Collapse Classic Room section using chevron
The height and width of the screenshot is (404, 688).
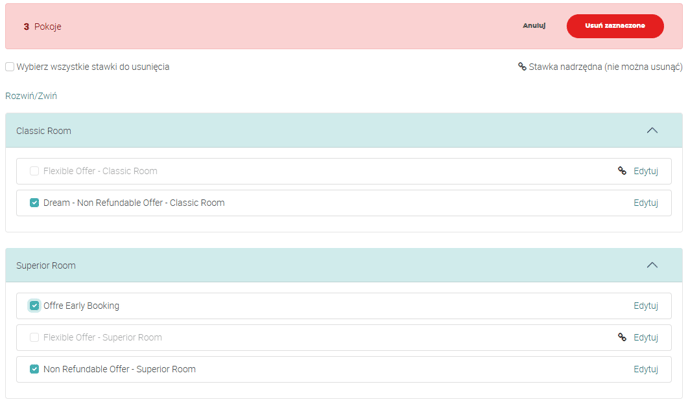652,130
